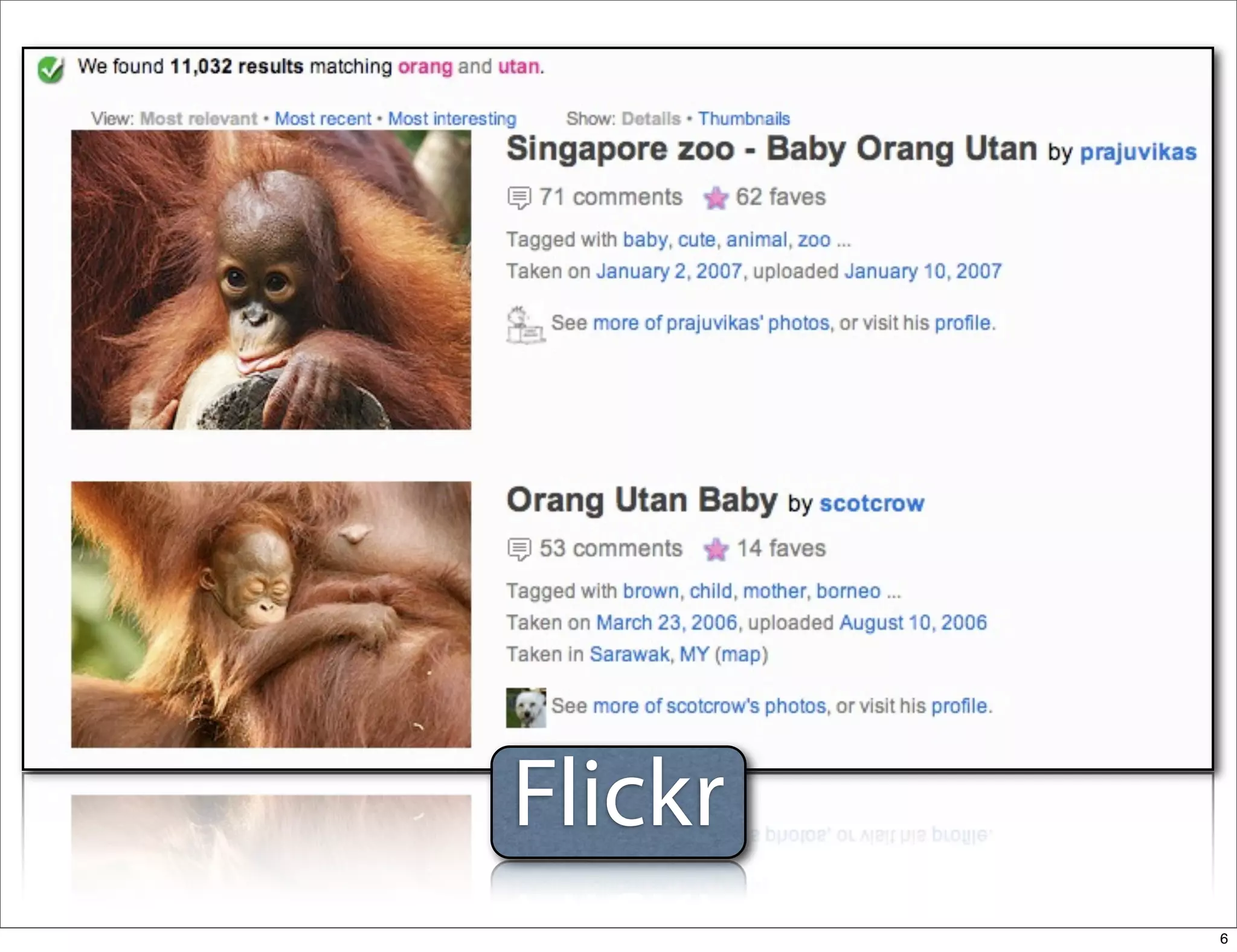
Task: Open the Orang Utan Baby sleeping thumbnail
Action: 271,614
